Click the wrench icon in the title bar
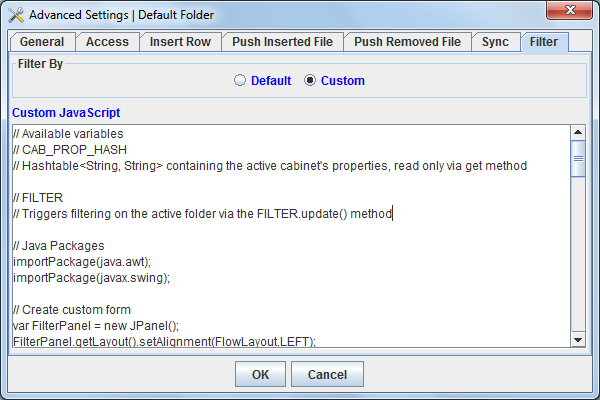Viewport: 600px width, 400px height. tap(16, 14)
